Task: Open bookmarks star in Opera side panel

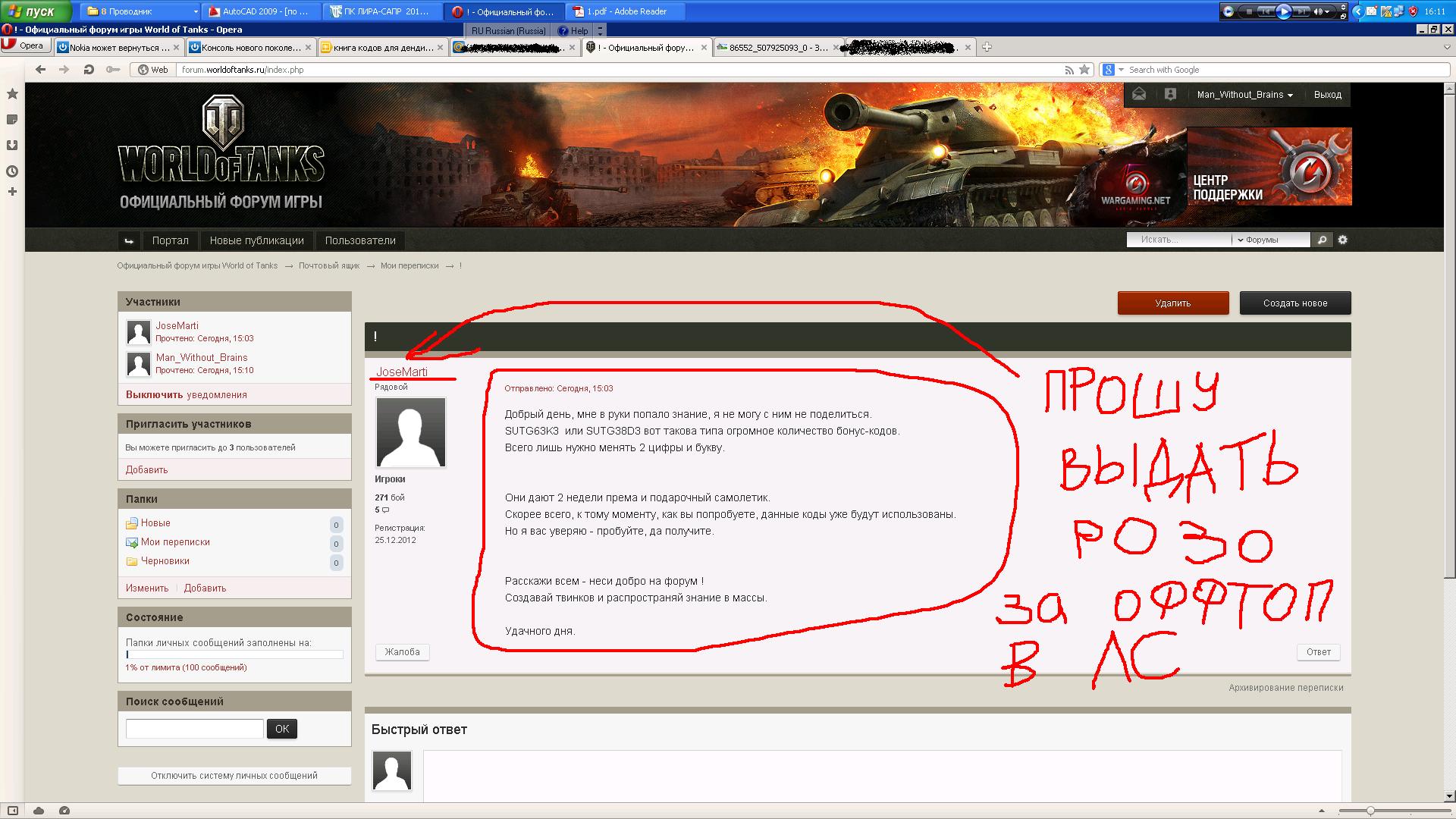Action: coord(12,94)
